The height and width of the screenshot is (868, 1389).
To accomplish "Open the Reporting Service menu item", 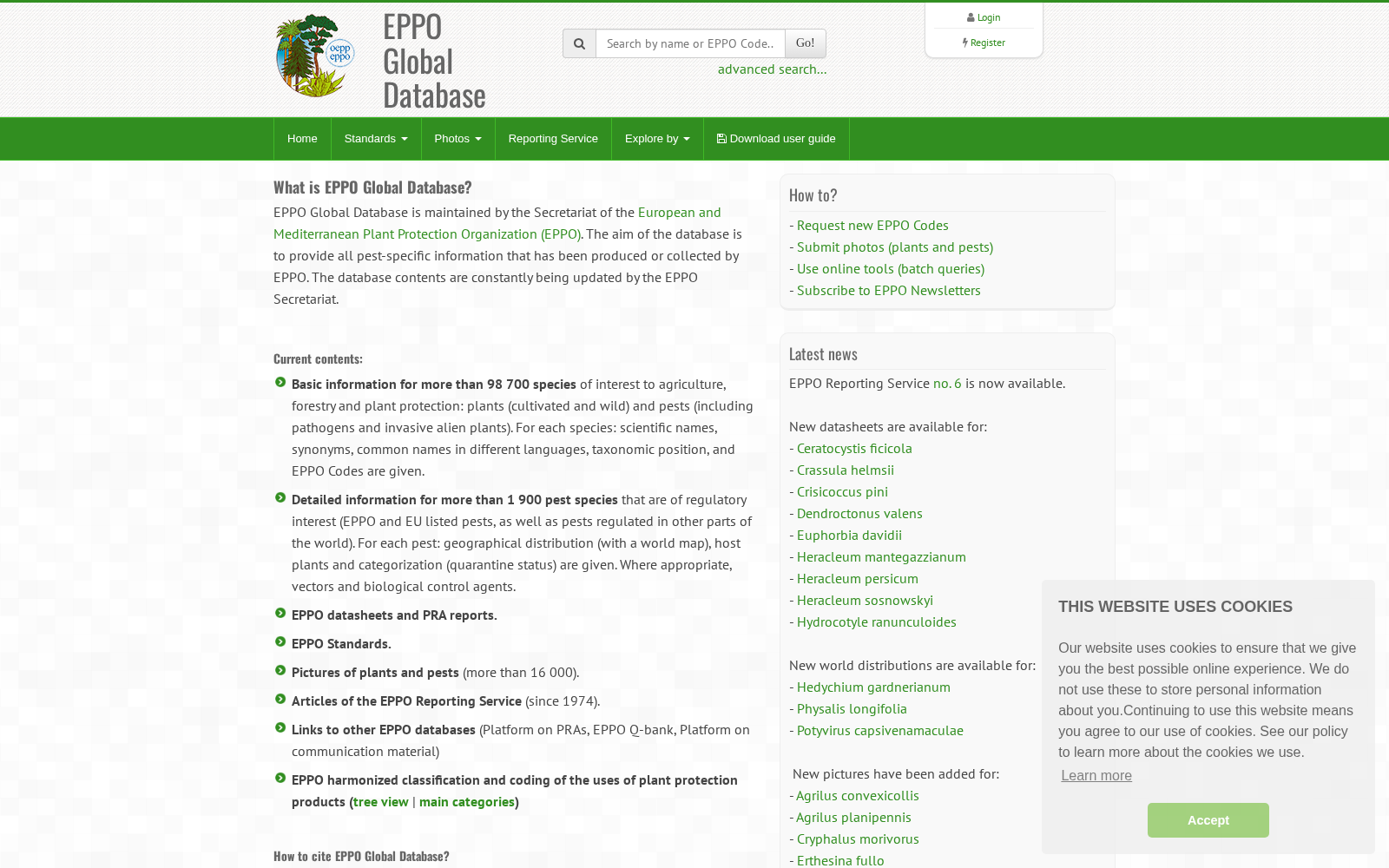I will tap(553, 139).
